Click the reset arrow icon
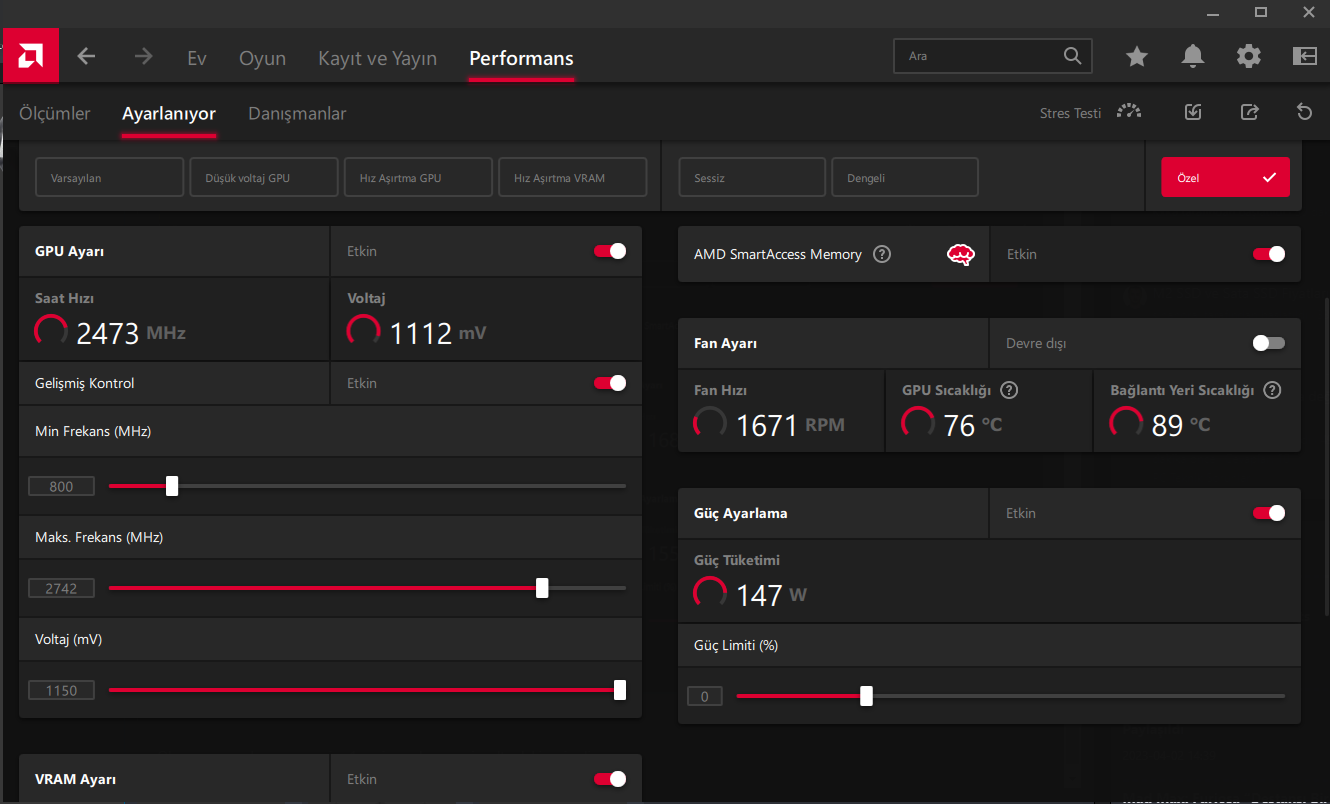 pos(1304,112)
